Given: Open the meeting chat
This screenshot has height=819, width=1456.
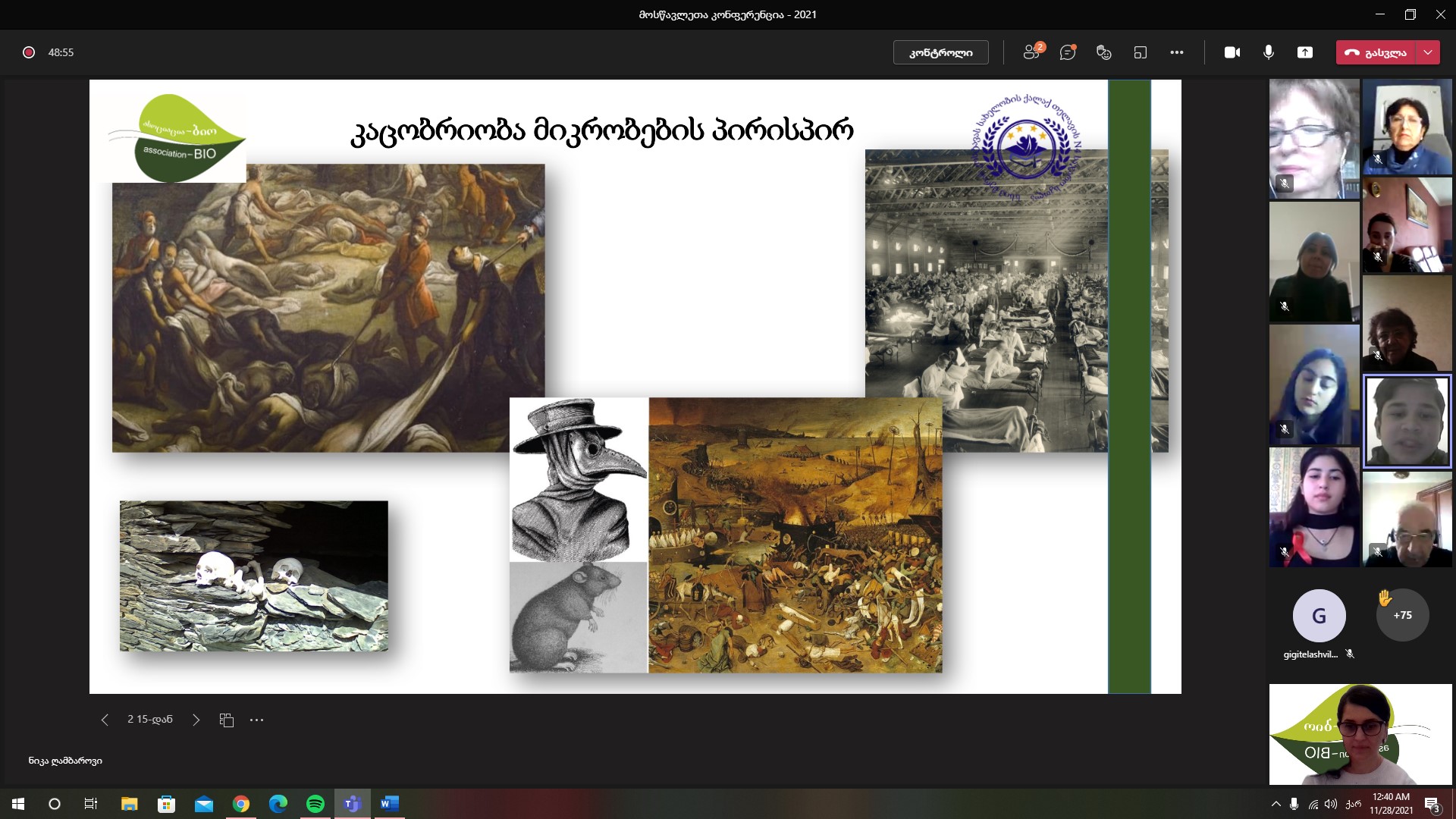Looking at the screenshot, I should point(1068,52).
